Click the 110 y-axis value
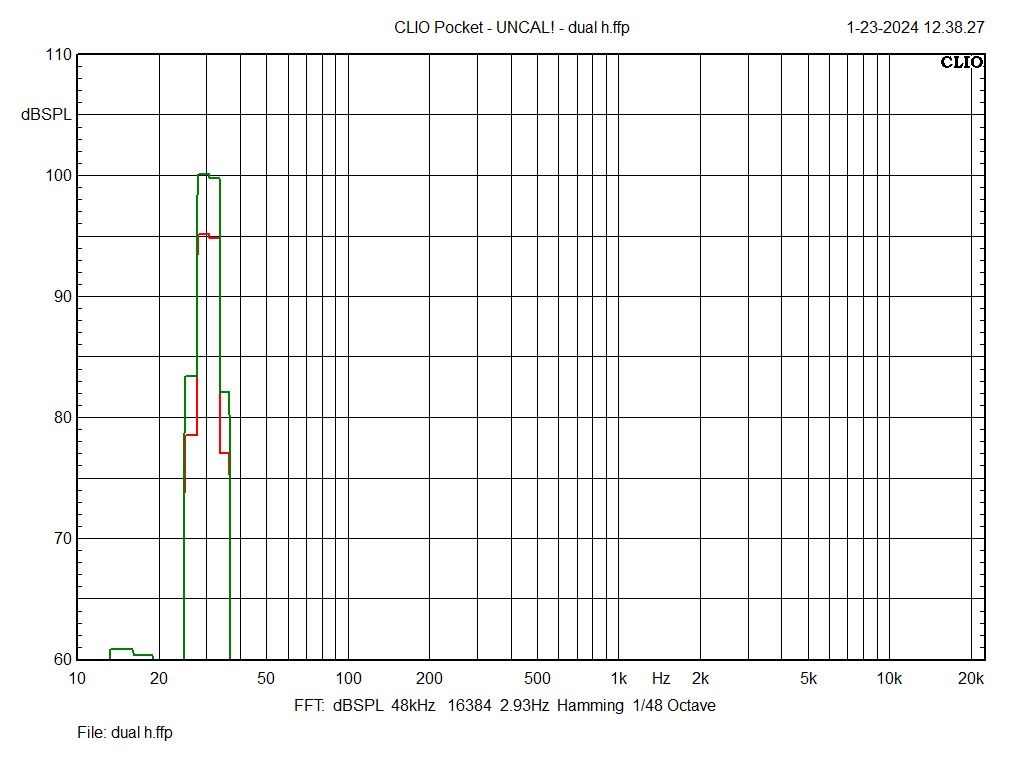The height and width of the screenshot is (768, 1024). coord(59,55)
